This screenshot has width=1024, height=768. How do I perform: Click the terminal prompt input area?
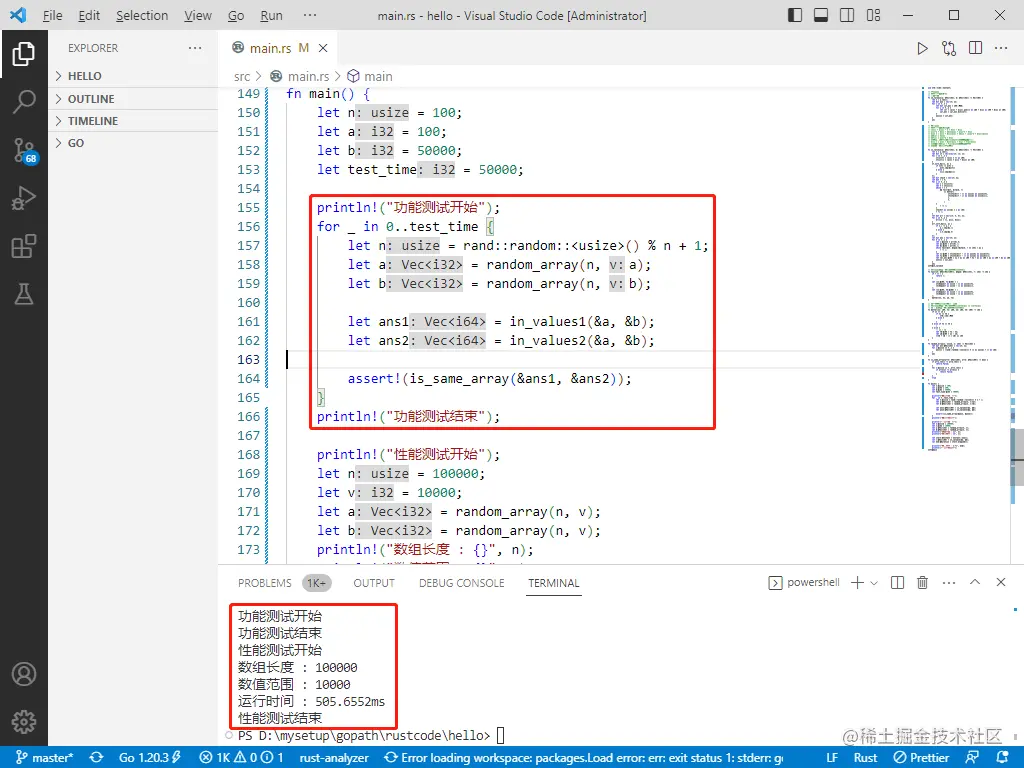click(x=500, y=736)
